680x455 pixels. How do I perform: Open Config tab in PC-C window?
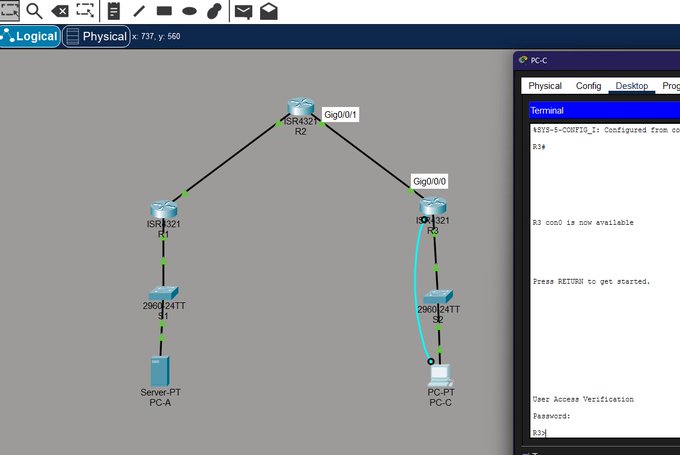[x=588, y=86]
